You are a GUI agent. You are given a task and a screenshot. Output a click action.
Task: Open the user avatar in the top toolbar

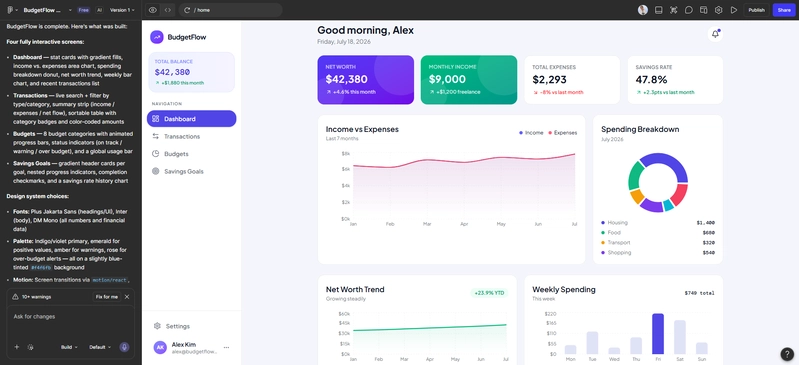point(643,10)
